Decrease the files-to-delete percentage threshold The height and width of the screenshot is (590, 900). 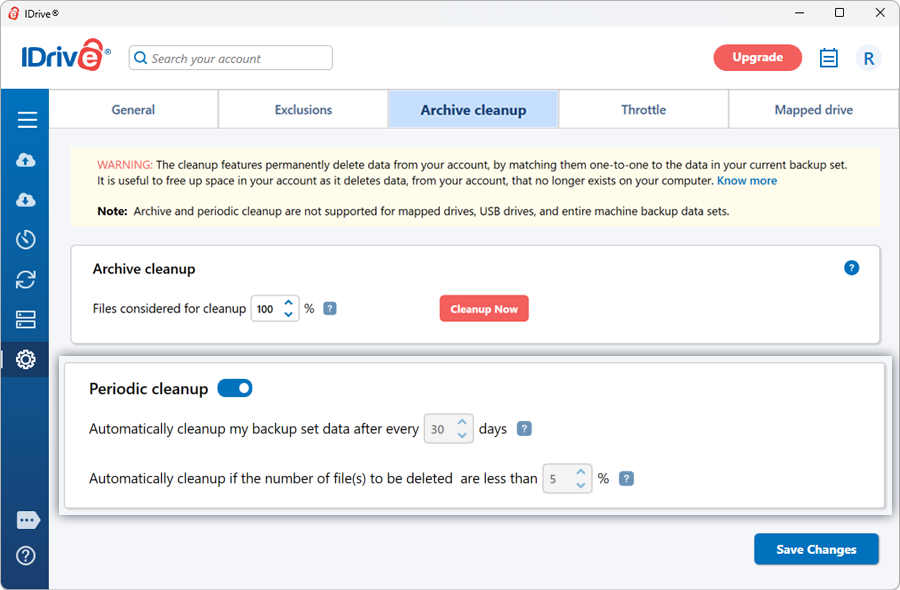click(581, 485)
